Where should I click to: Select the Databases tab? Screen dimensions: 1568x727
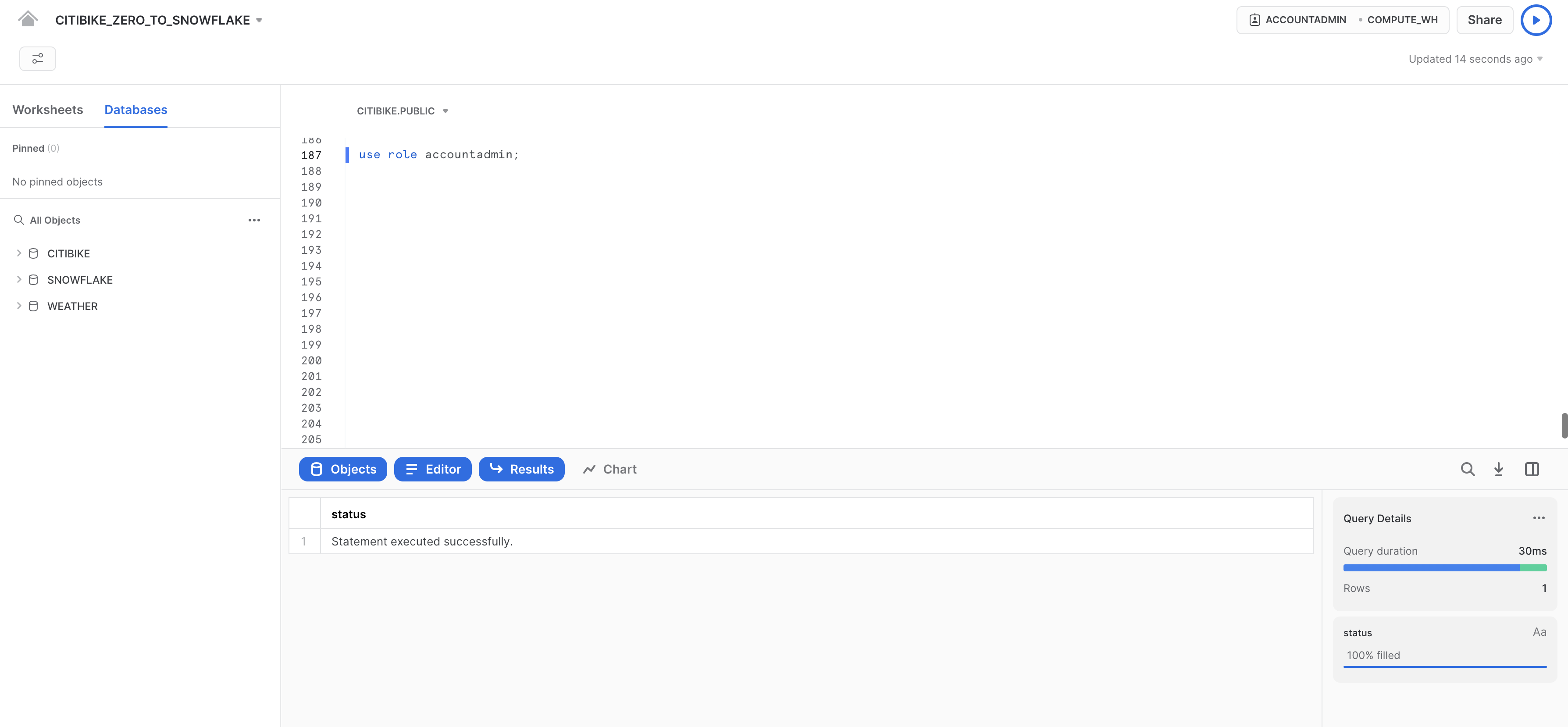tap(135, 110)
